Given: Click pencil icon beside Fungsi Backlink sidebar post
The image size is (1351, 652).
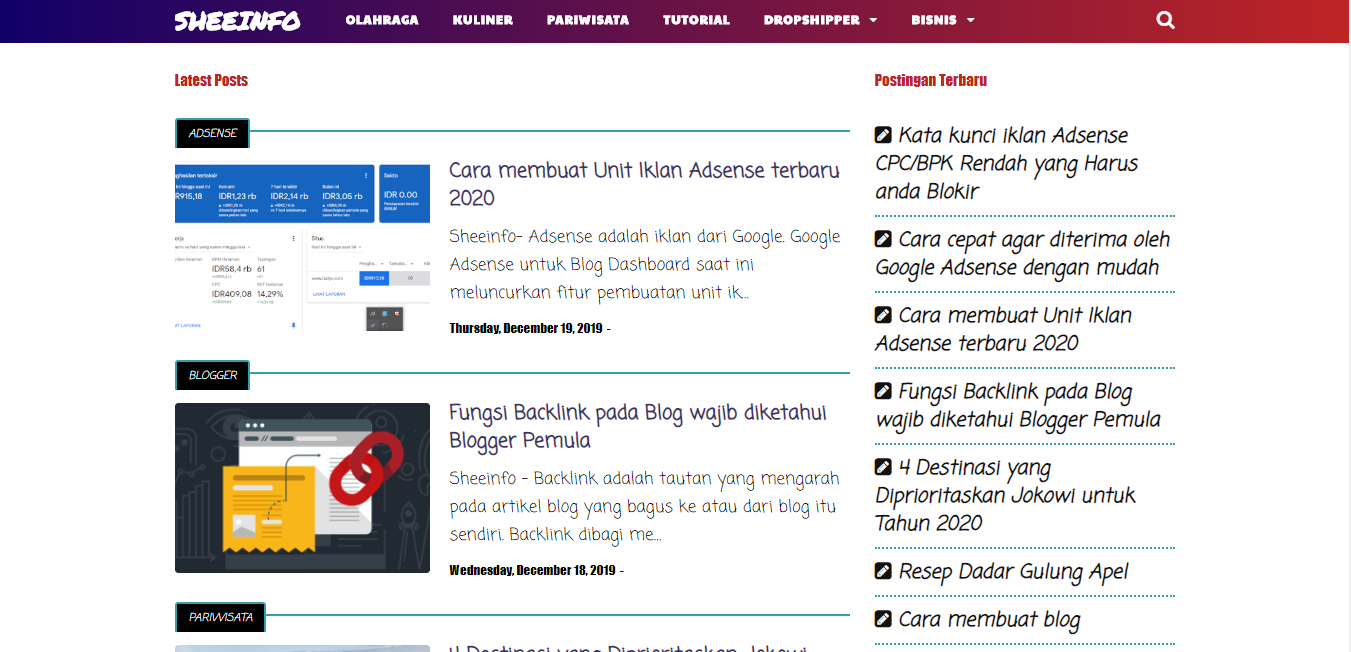Looking at the screenshot, I should point(883,391).
